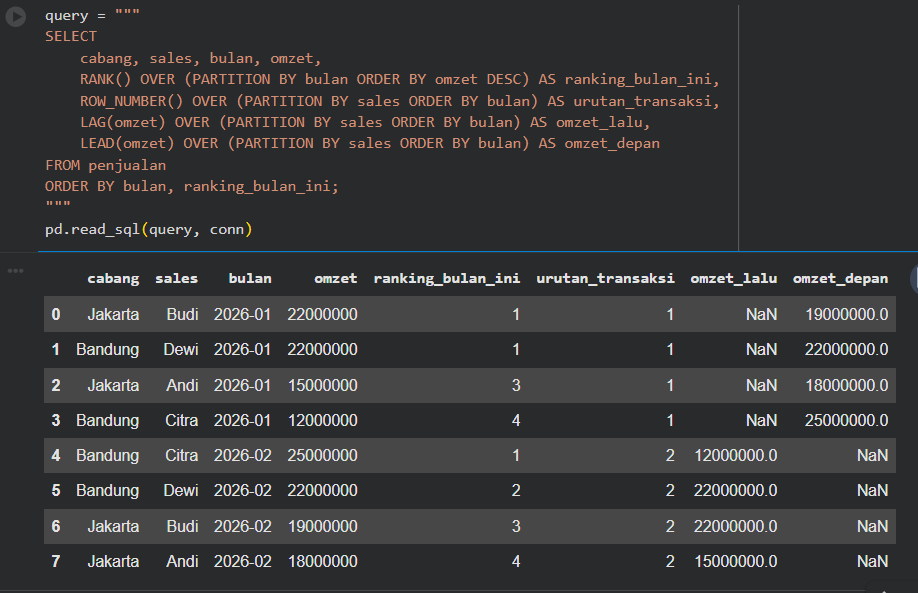Viewport: 918px width, 593px height.
Task: Click omzet value 12000000 in row 3
Action: (323, 420)
